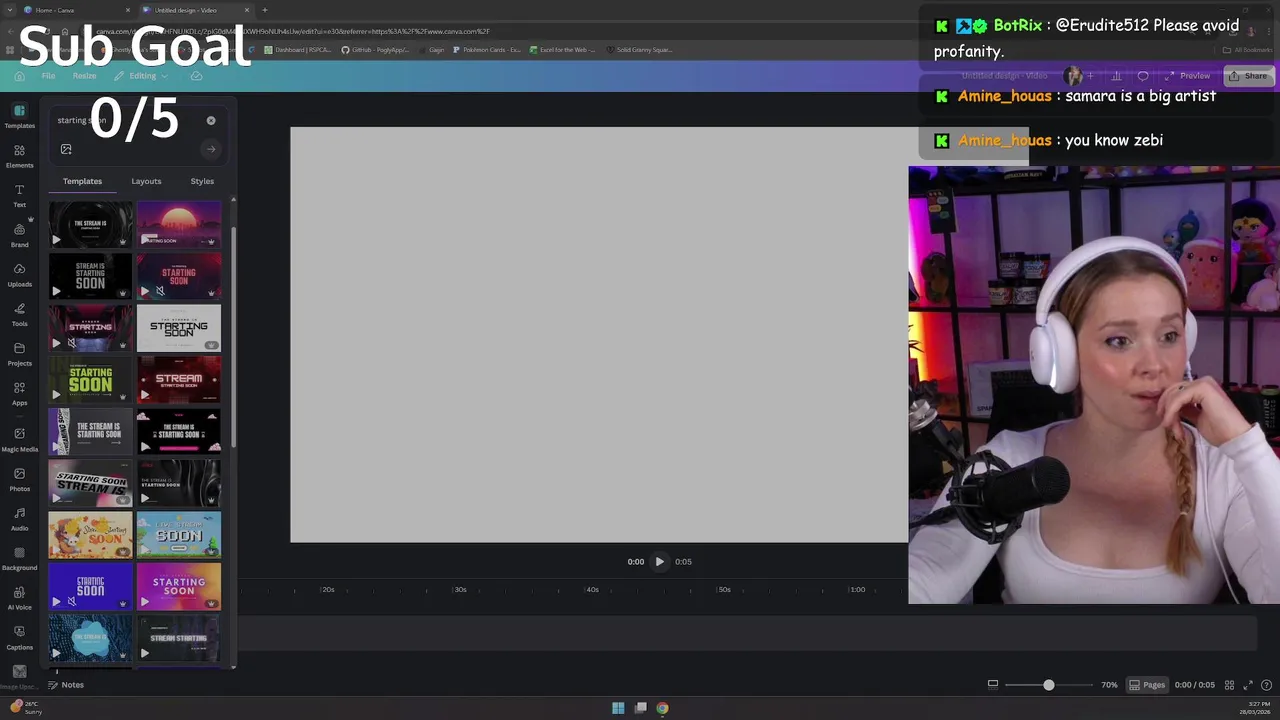The image size is (1280, 720).
Task: Click the fullscreen expand icon in bottom bar
Action: click(1248, 685)
